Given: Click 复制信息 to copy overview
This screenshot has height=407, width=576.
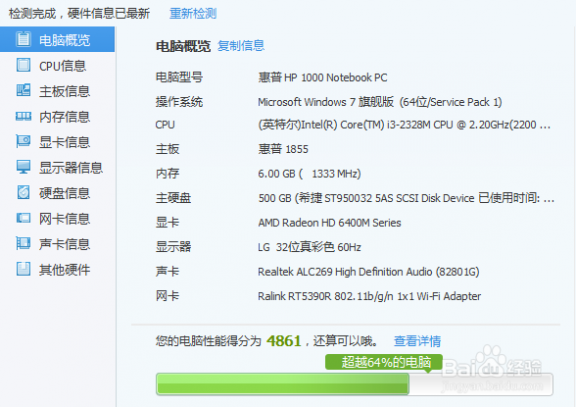Looking at the screenshot, I should 241,46.
